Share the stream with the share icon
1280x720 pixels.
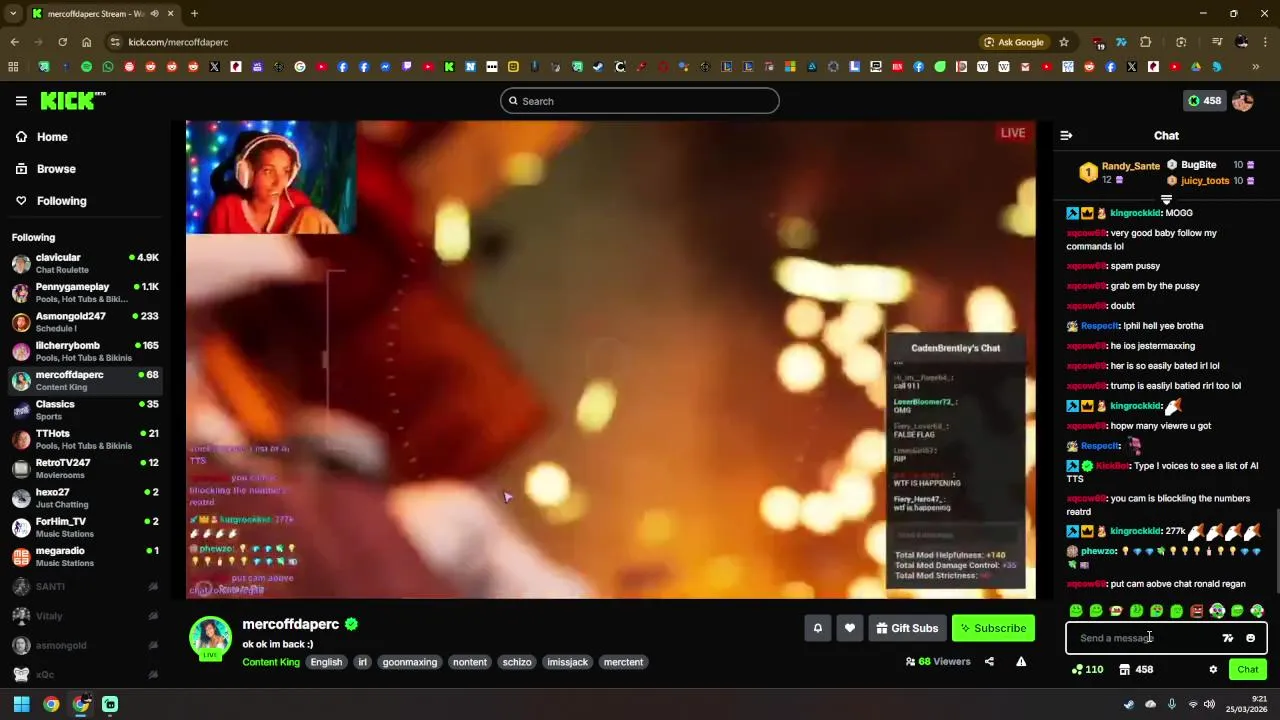[989, 661]
